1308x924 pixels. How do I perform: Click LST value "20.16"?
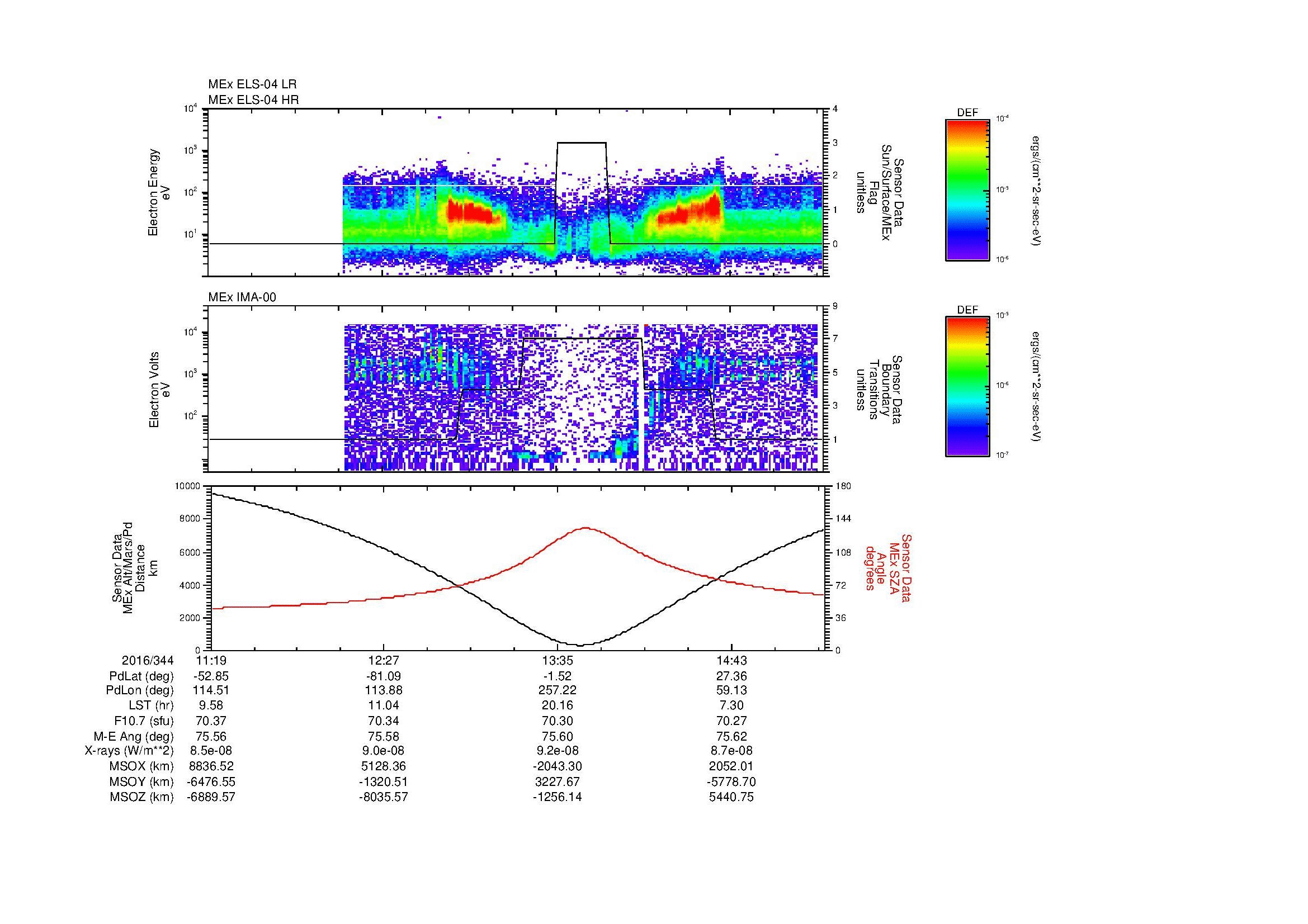point(557,706)
